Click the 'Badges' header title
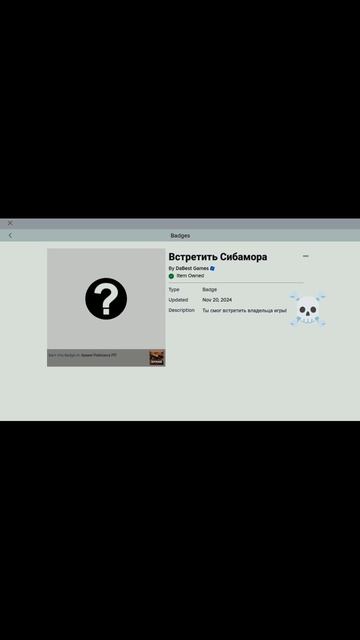 tap(180, 236)
